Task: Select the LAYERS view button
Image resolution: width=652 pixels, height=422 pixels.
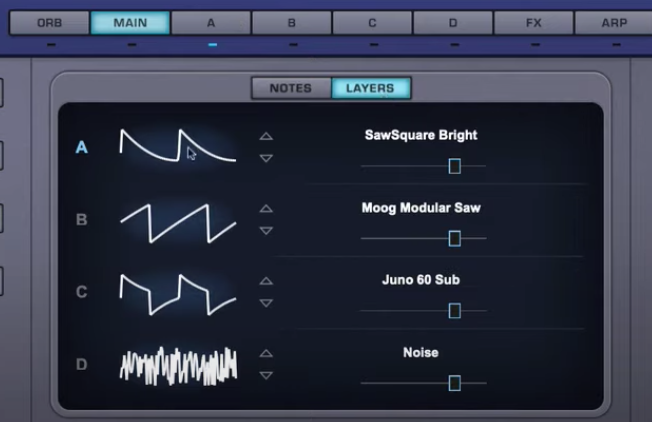Action: [370, 88]
